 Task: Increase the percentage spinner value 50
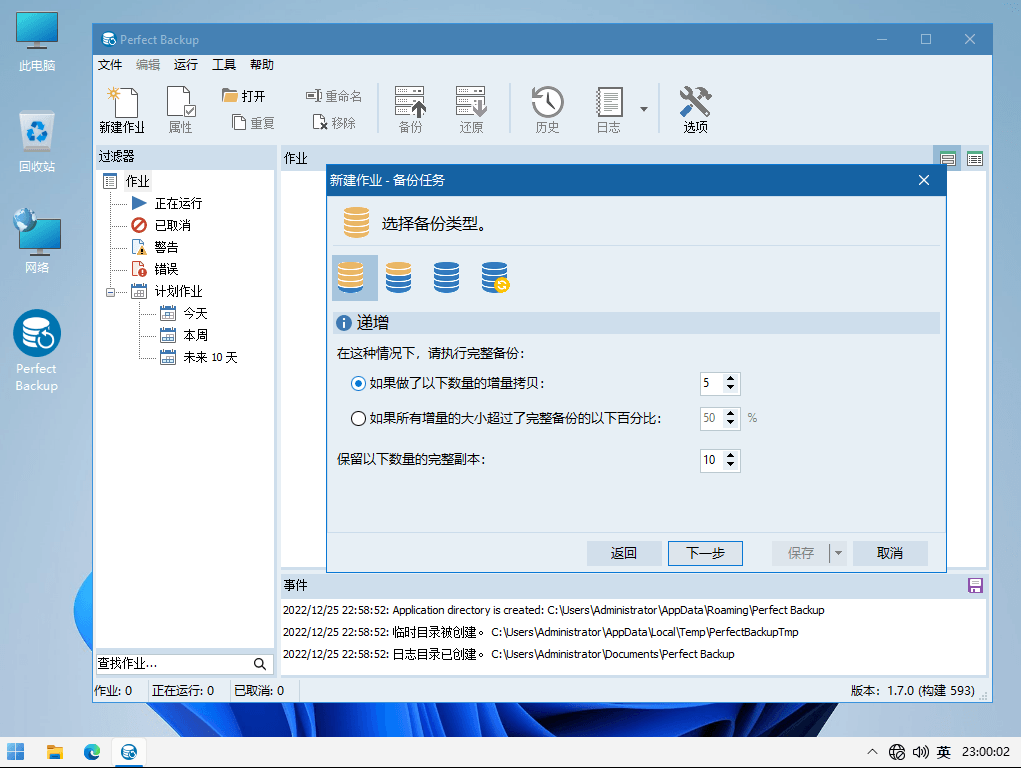pyautogui.click(x=731, y=413)
